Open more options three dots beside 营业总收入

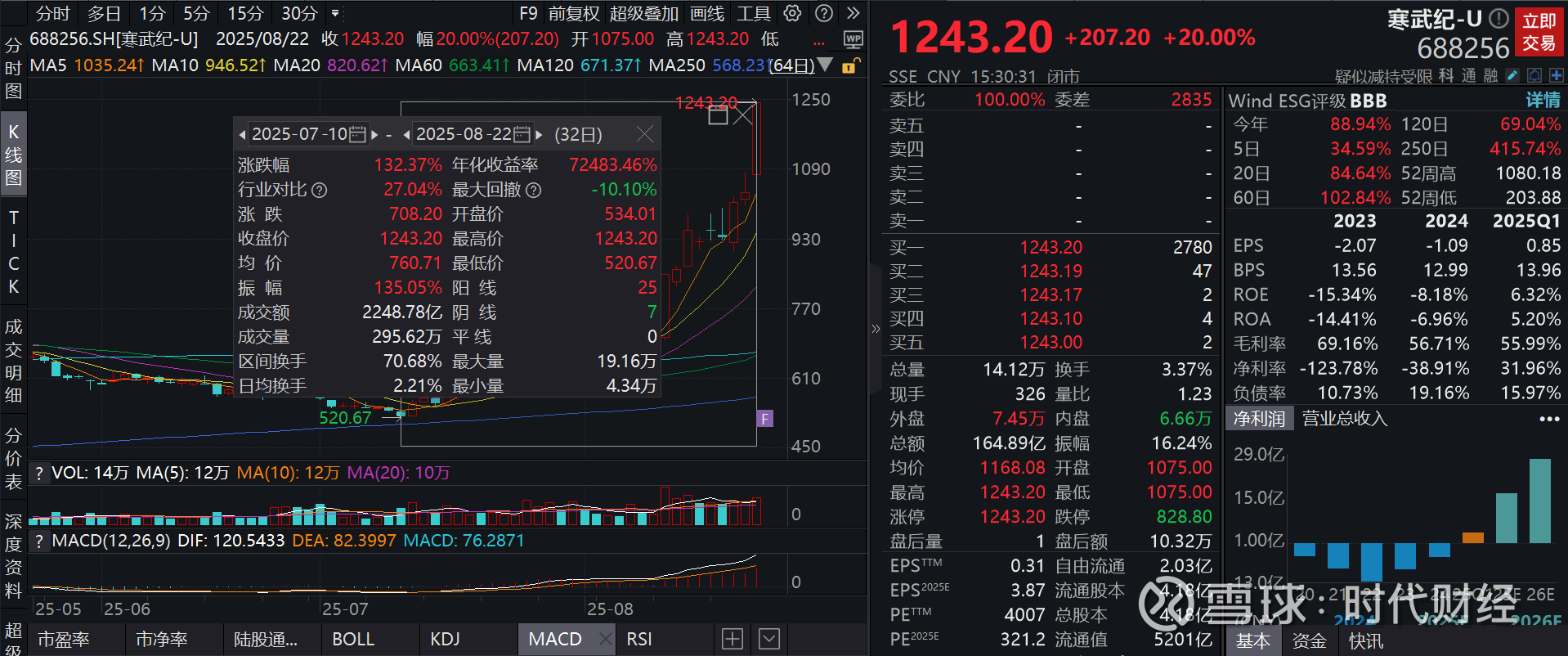coord(1549,419)
